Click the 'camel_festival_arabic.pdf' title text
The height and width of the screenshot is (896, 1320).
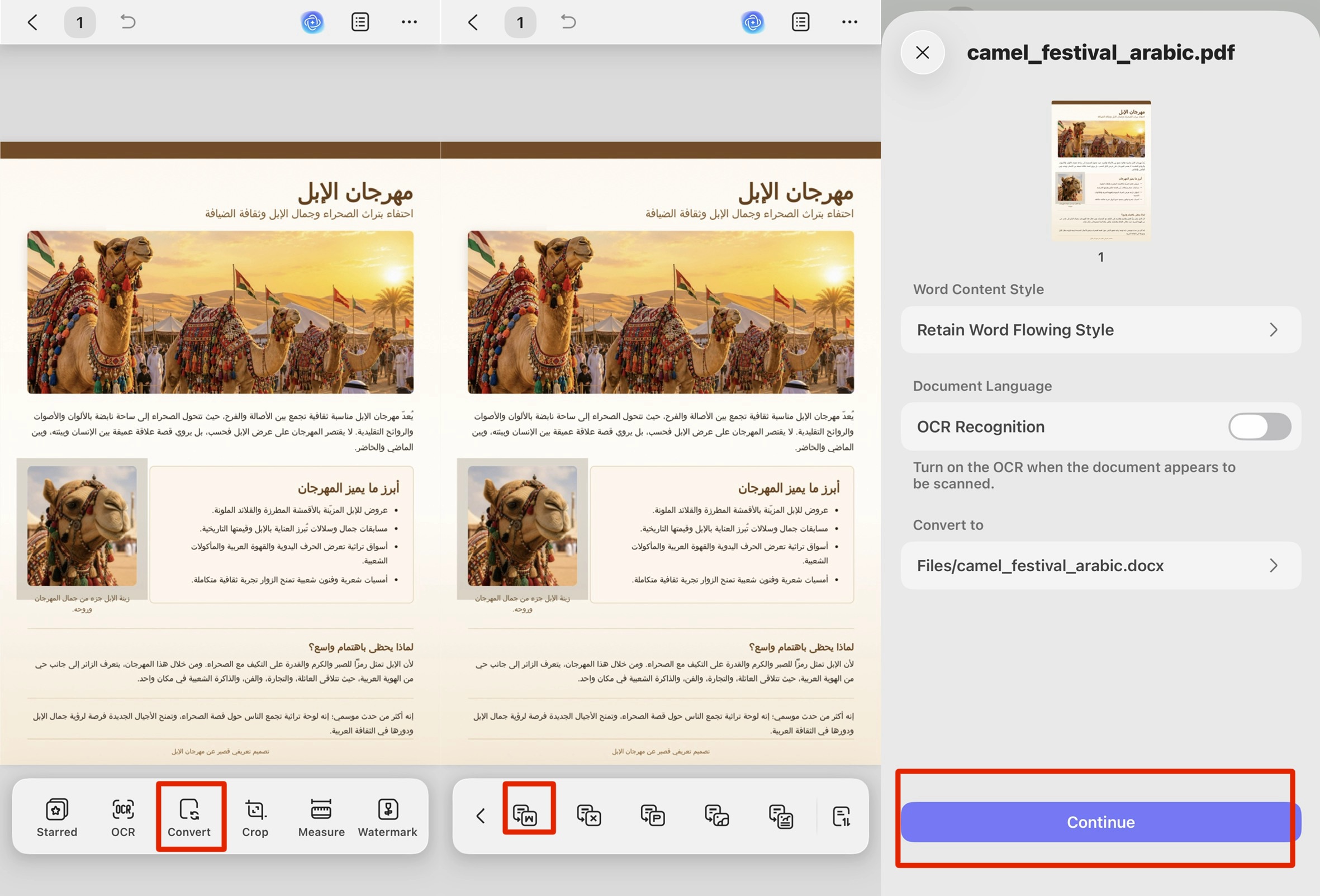(1100, 53)
